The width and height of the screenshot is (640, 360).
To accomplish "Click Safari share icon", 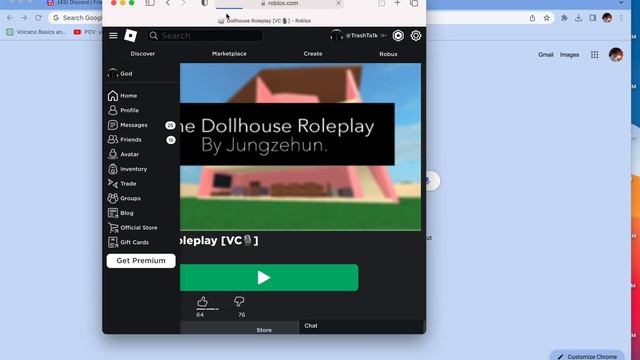I will click(381, 3).
